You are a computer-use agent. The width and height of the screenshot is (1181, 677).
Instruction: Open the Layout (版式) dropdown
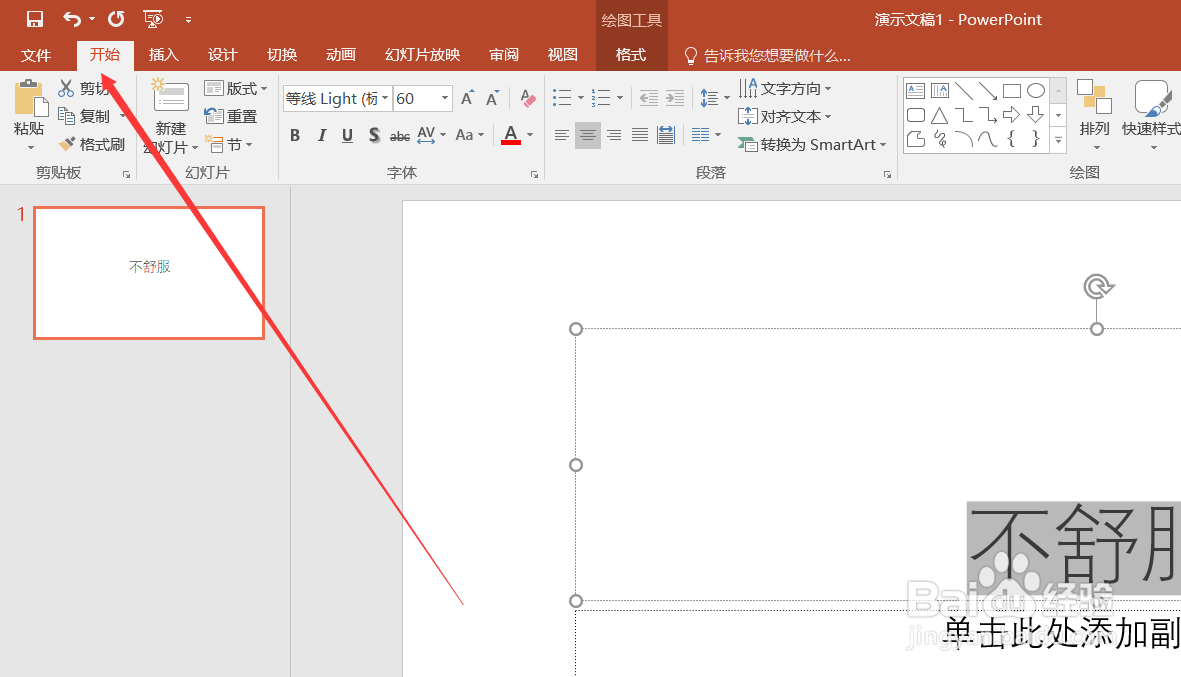pos(236,88)
